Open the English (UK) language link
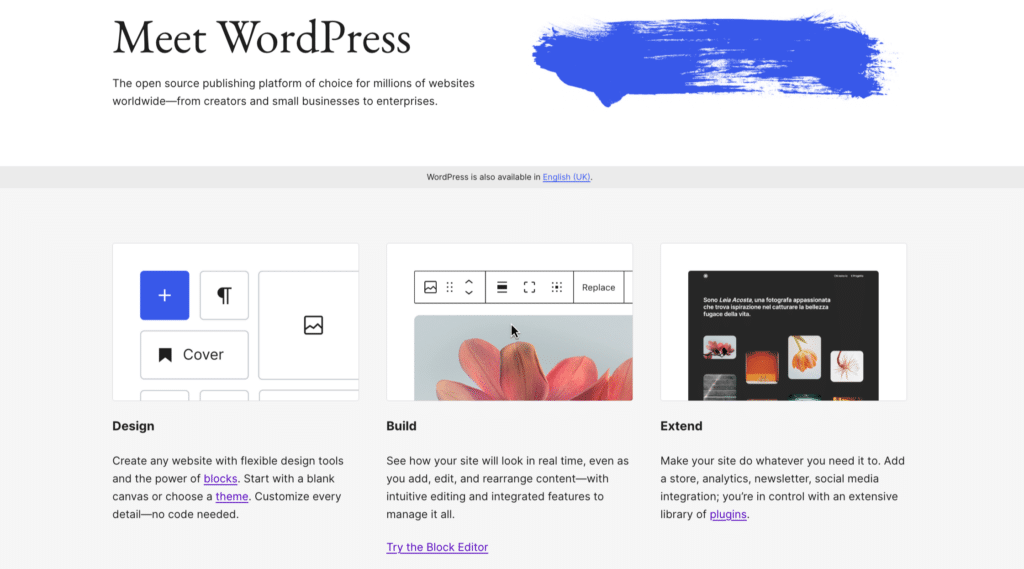The height and width of the screenshot is (569, 1024). pyautogui.click(x=566, y=177)
